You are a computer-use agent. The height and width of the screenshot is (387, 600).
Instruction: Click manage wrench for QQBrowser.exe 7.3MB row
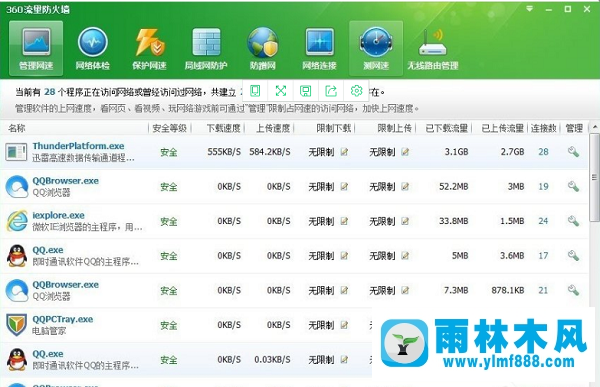click(573, 290)
